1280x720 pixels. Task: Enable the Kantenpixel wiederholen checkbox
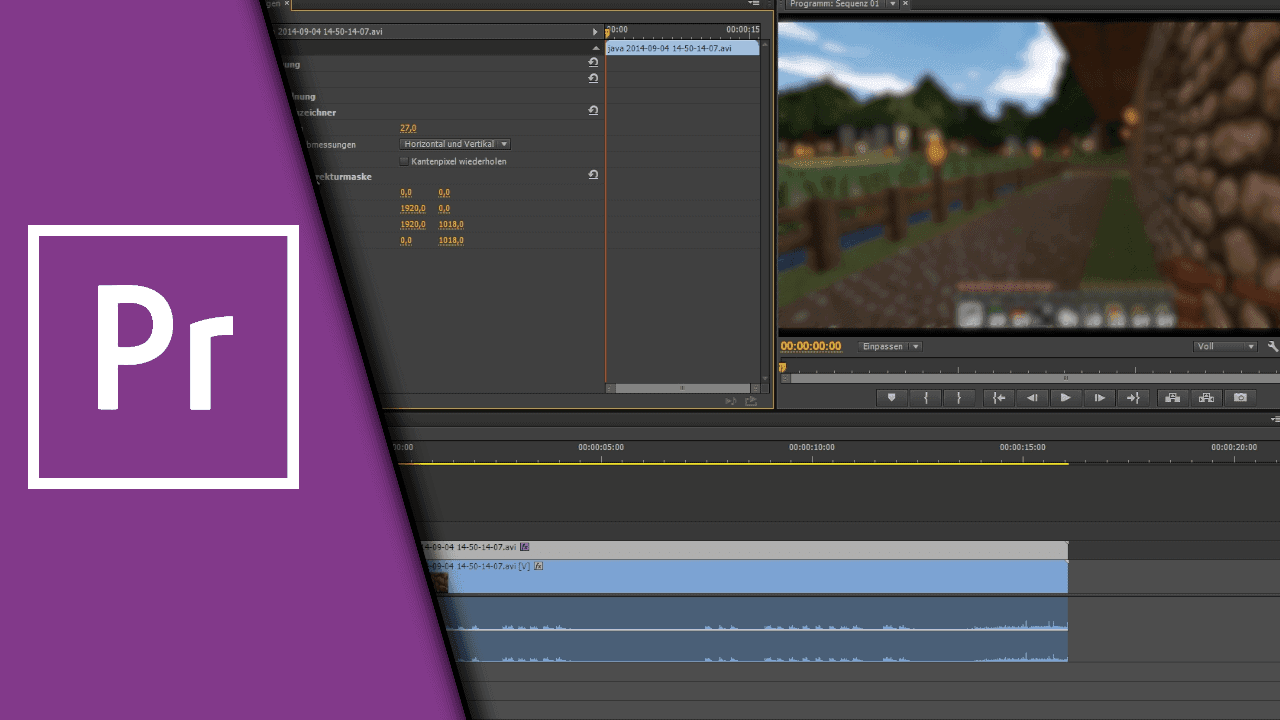coord(404,161)
